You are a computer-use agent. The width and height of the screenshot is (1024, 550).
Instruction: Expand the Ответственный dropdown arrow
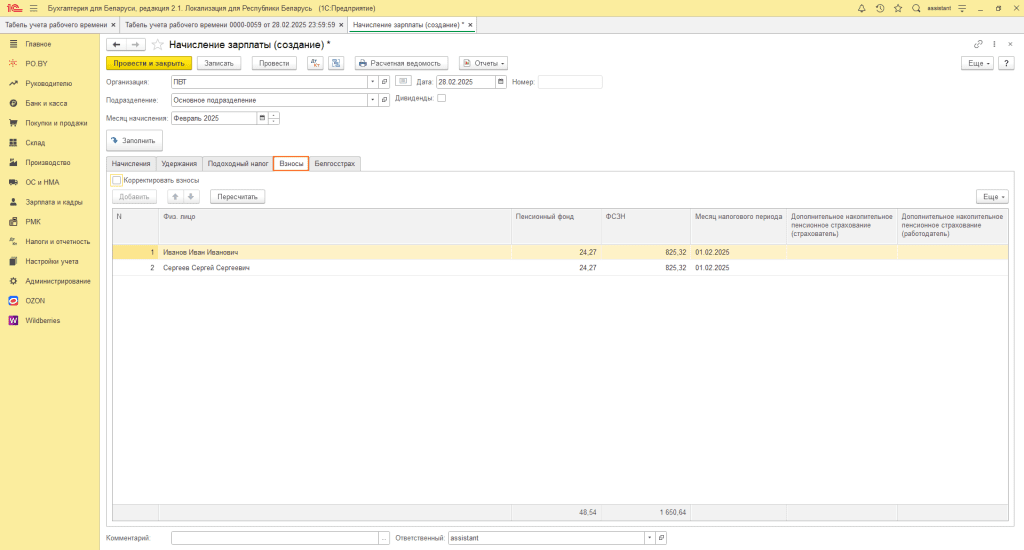649,538
